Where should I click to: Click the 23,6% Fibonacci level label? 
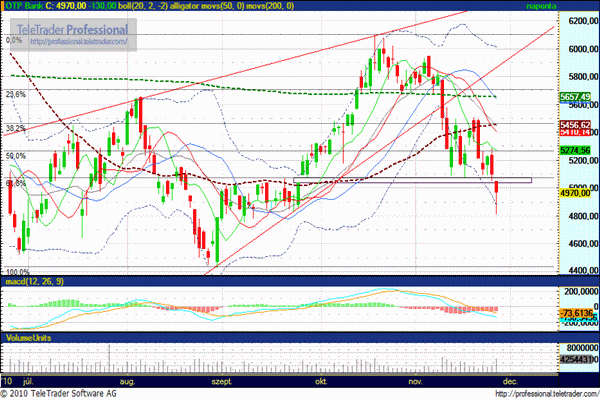tap(14, 94)
